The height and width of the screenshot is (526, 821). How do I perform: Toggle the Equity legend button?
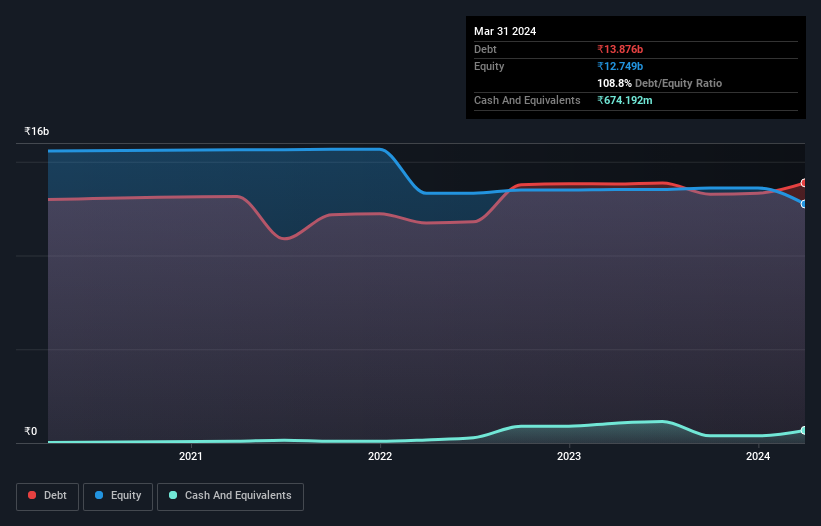118,496
